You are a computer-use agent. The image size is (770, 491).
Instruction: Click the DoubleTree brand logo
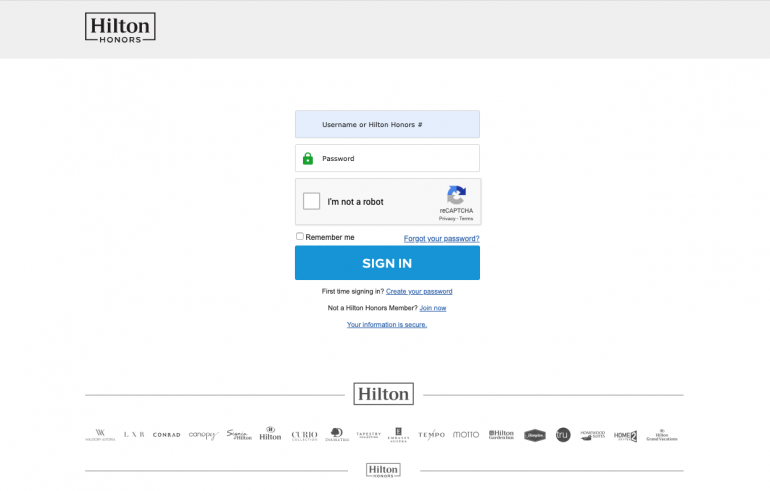pyautogui.click(x=337, y=435)
